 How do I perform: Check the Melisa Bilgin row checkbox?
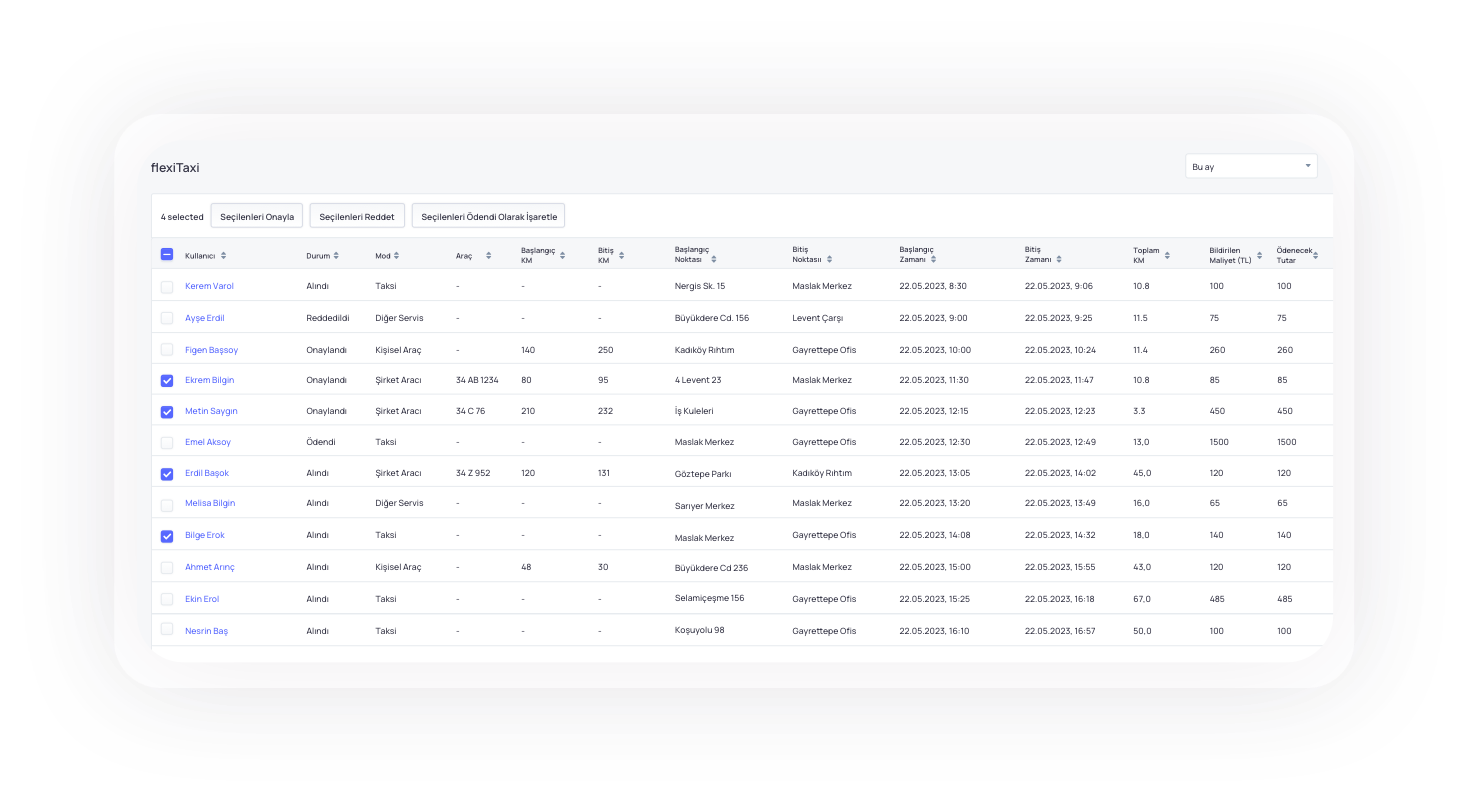pyautogui.click(x=167, y=505)
